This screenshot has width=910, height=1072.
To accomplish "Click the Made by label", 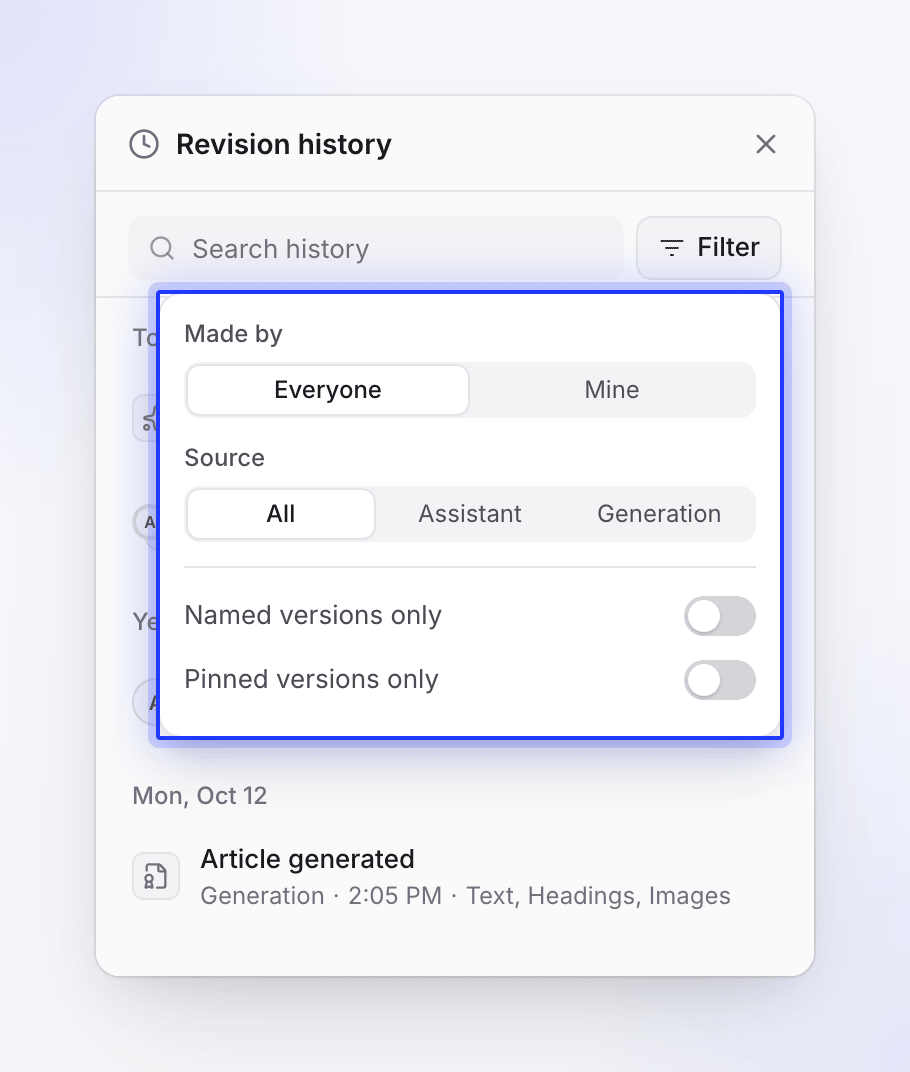I will pyautogui.click(x=233, y=334).
